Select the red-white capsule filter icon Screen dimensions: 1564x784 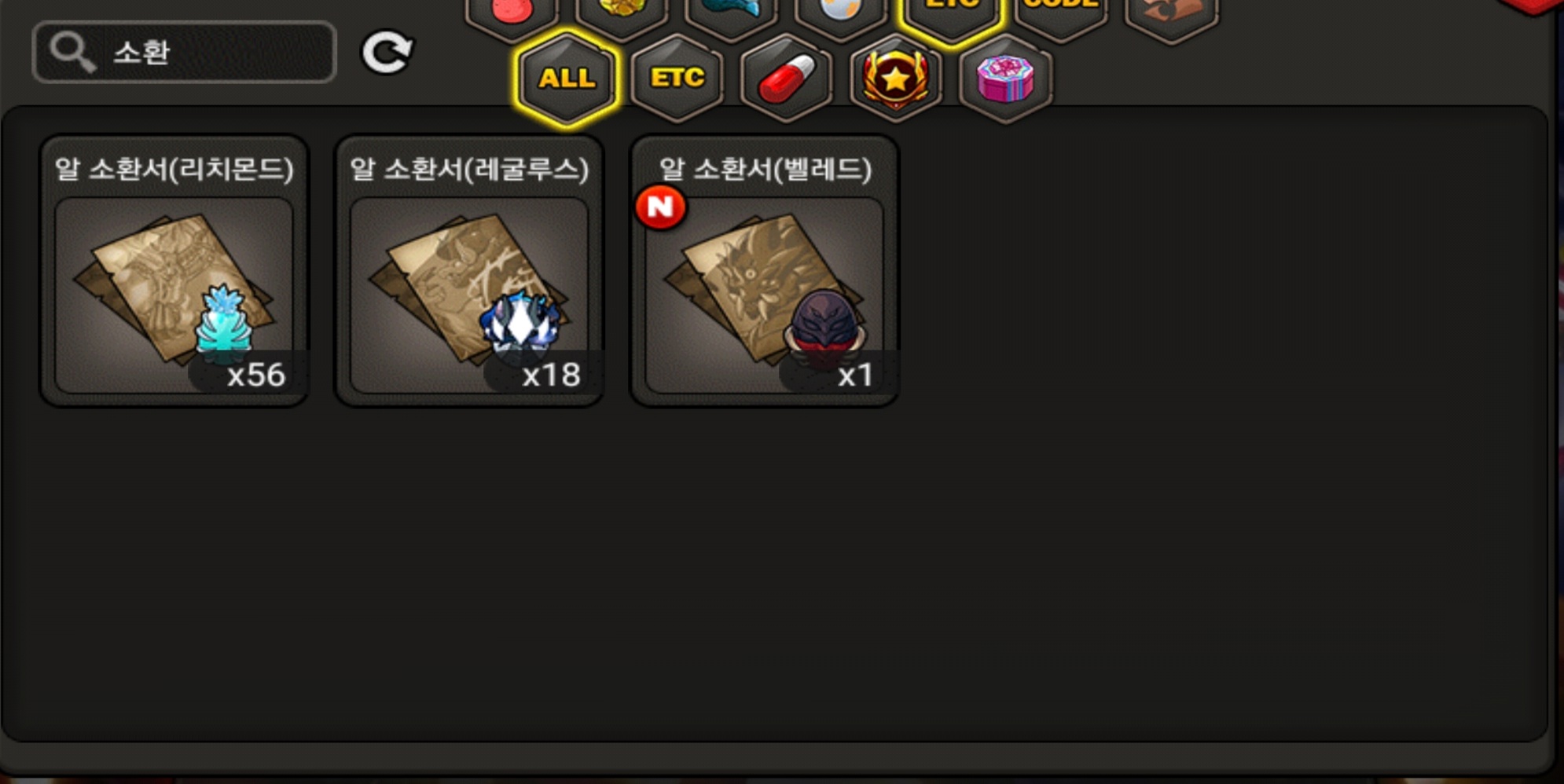[x=787, y=79]
